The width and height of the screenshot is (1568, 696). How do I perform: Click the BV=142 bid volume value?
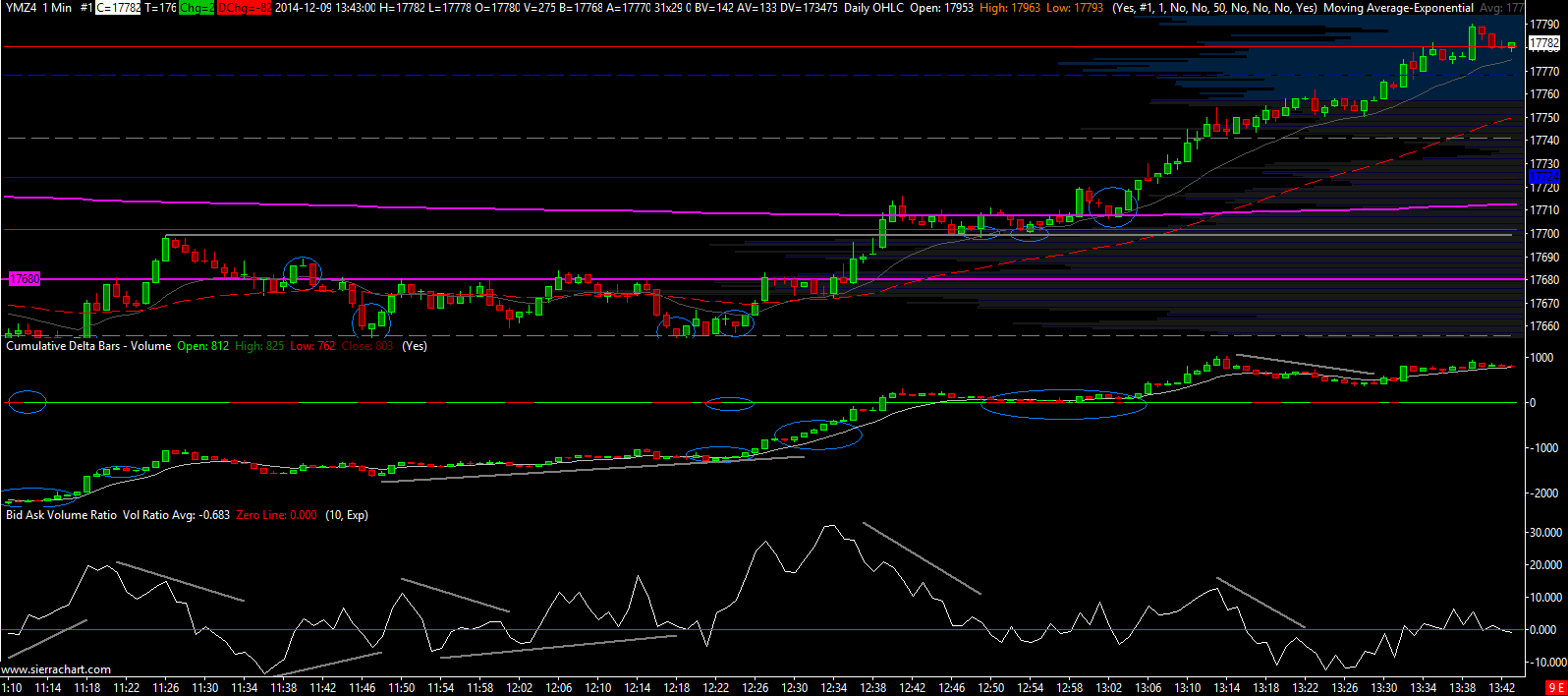[714, 8]
